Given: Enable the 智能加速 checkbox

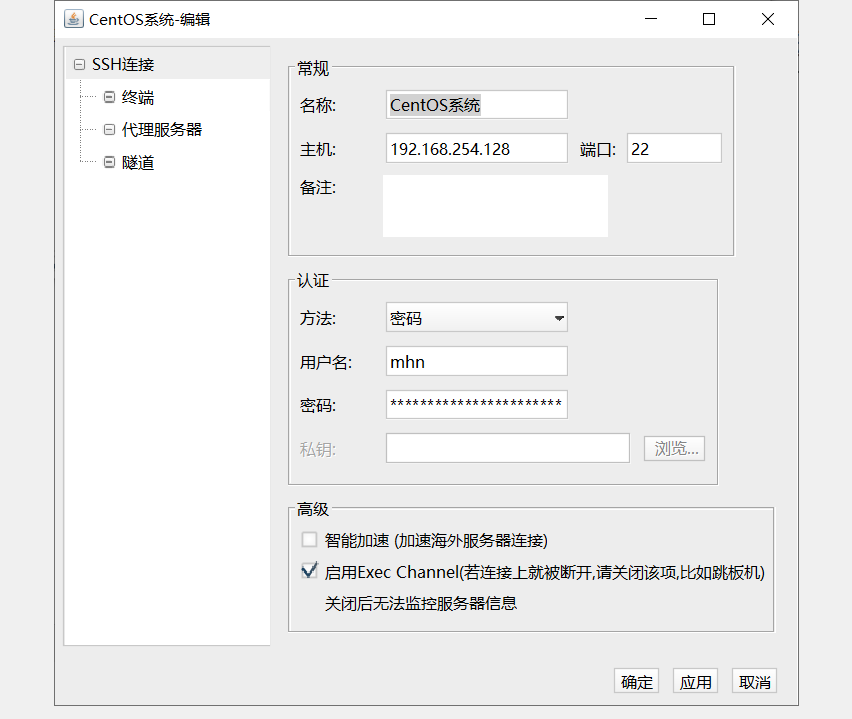Looking at the screenshot, I should 309,539.
